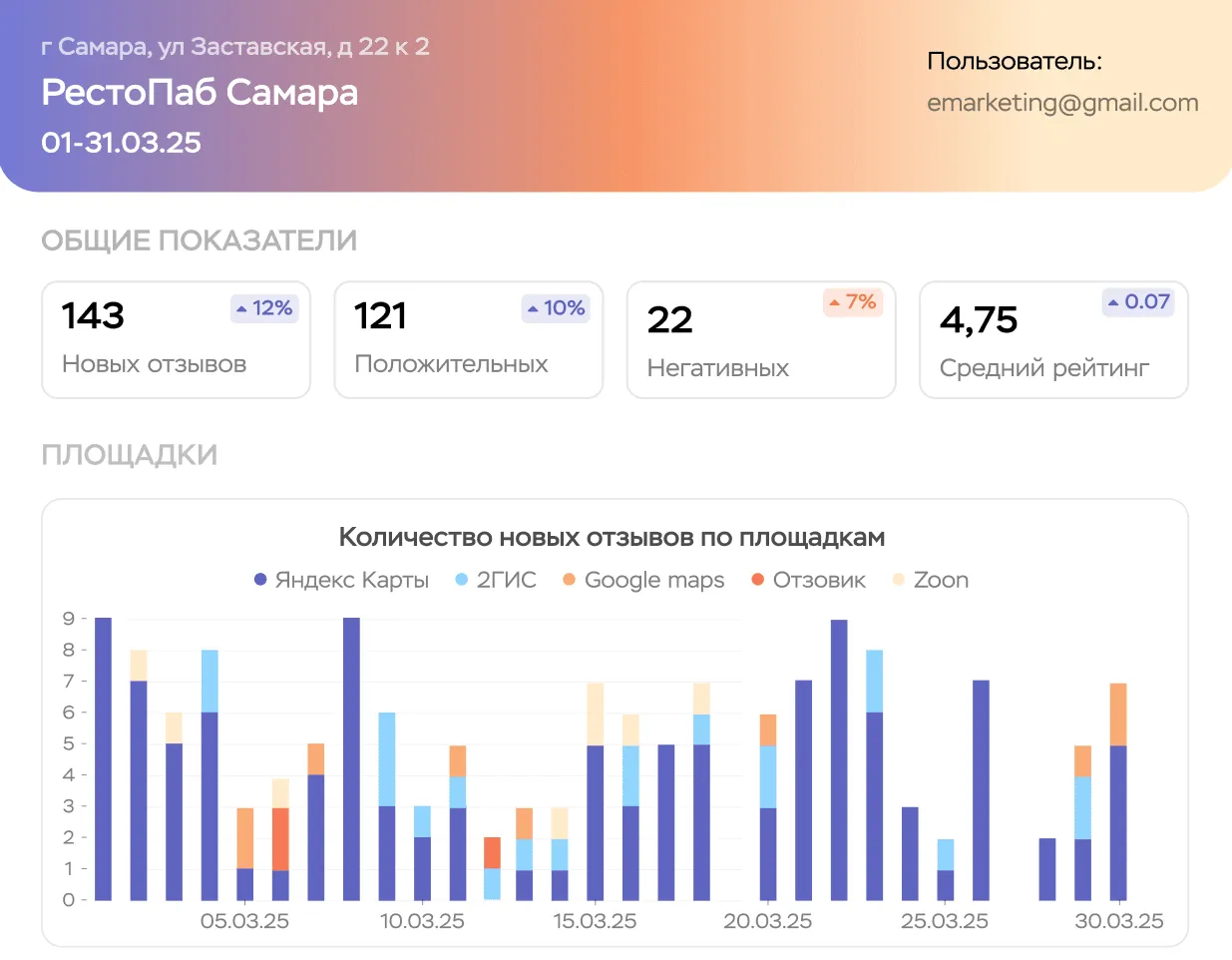The height and width of the screenshot is (960, 1232).
Task: Click the emarketing@gmail.com user email
Action: pyautogui.click(x=1062, y=103)
